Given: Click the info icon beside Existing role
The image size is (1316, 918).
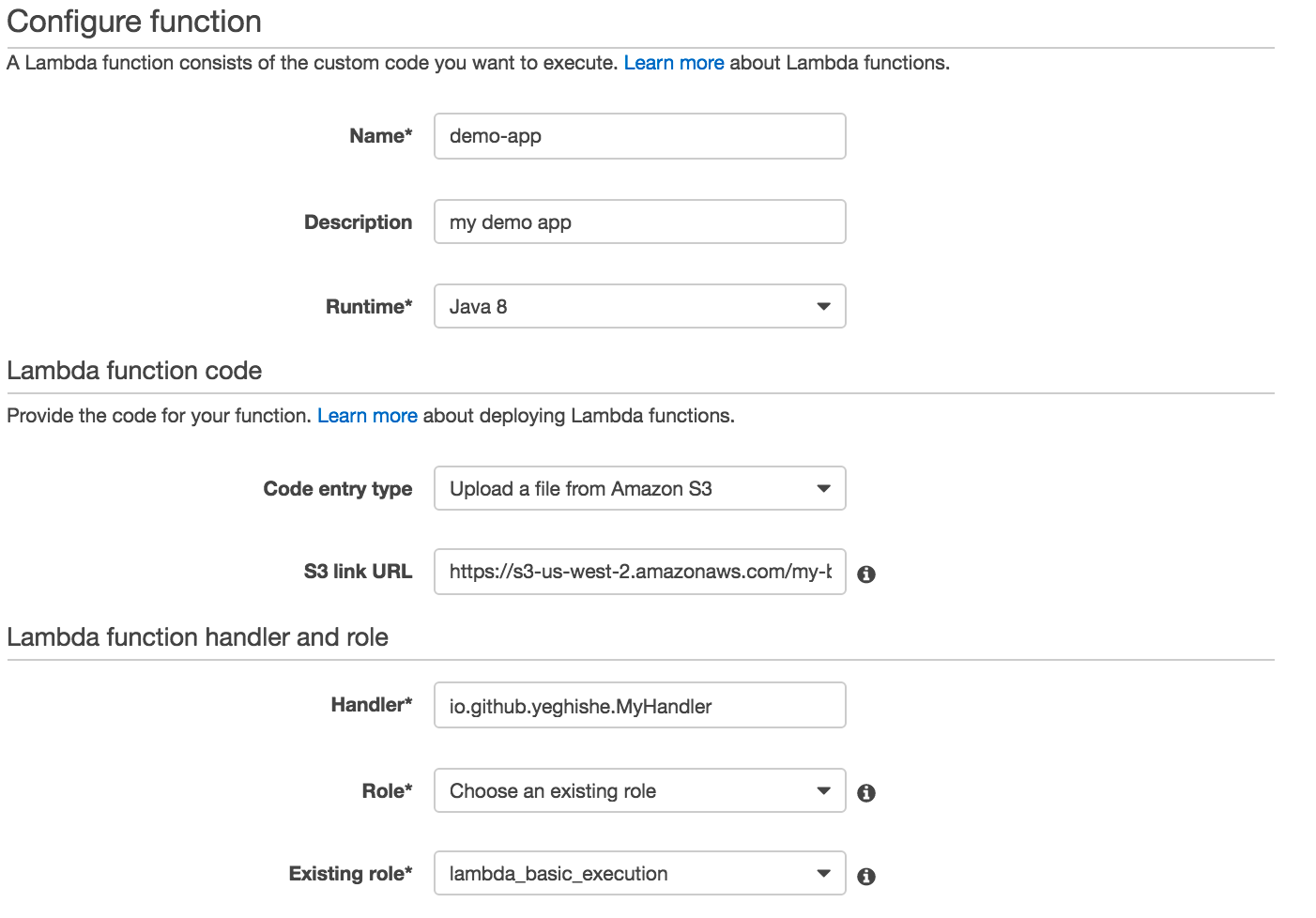Looking at the screenshot, I should coord(866,875).
